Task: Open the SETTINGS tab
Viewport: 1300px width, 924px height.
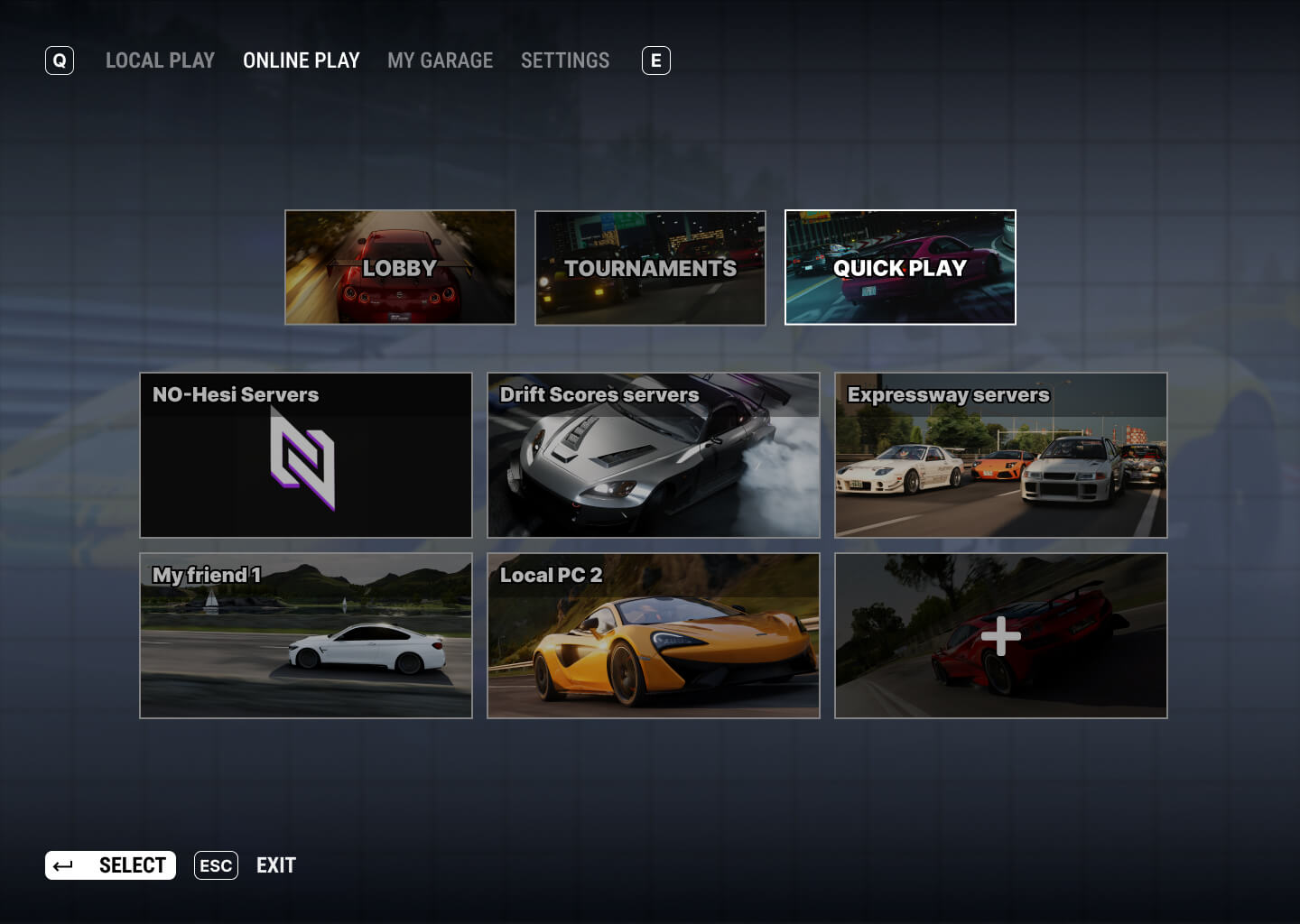Action: click(x=564, y=60)
